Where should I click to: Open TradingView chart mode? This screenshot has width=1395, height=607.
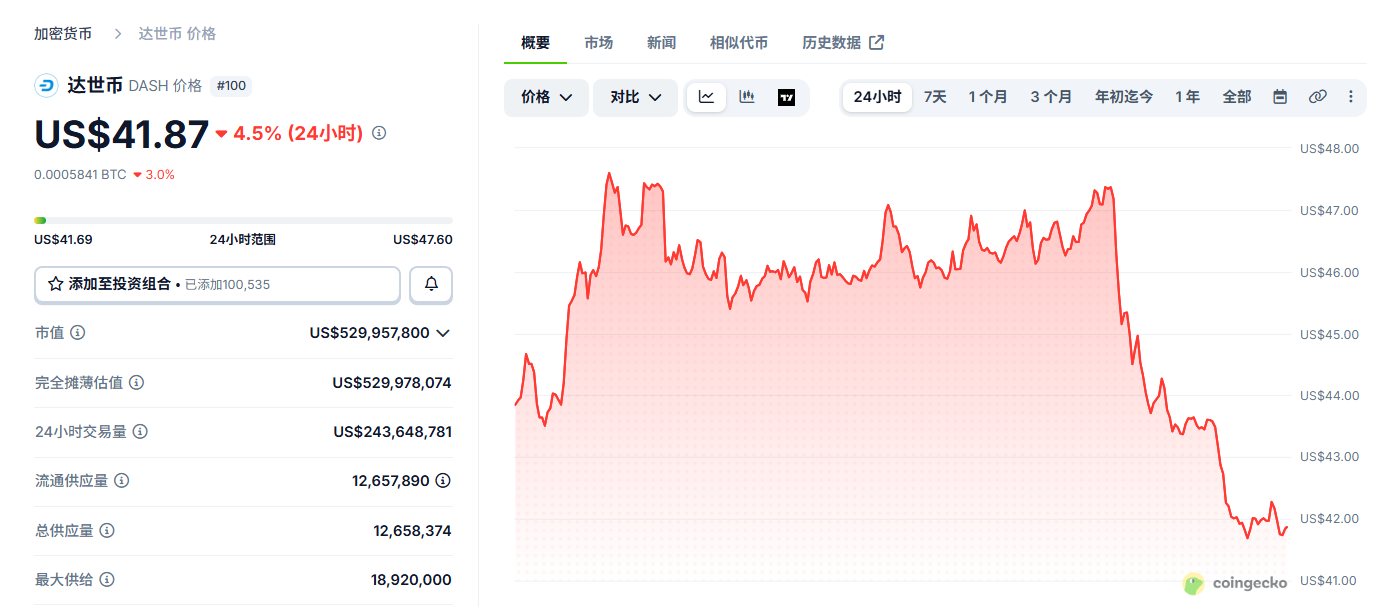click(786, 97)
